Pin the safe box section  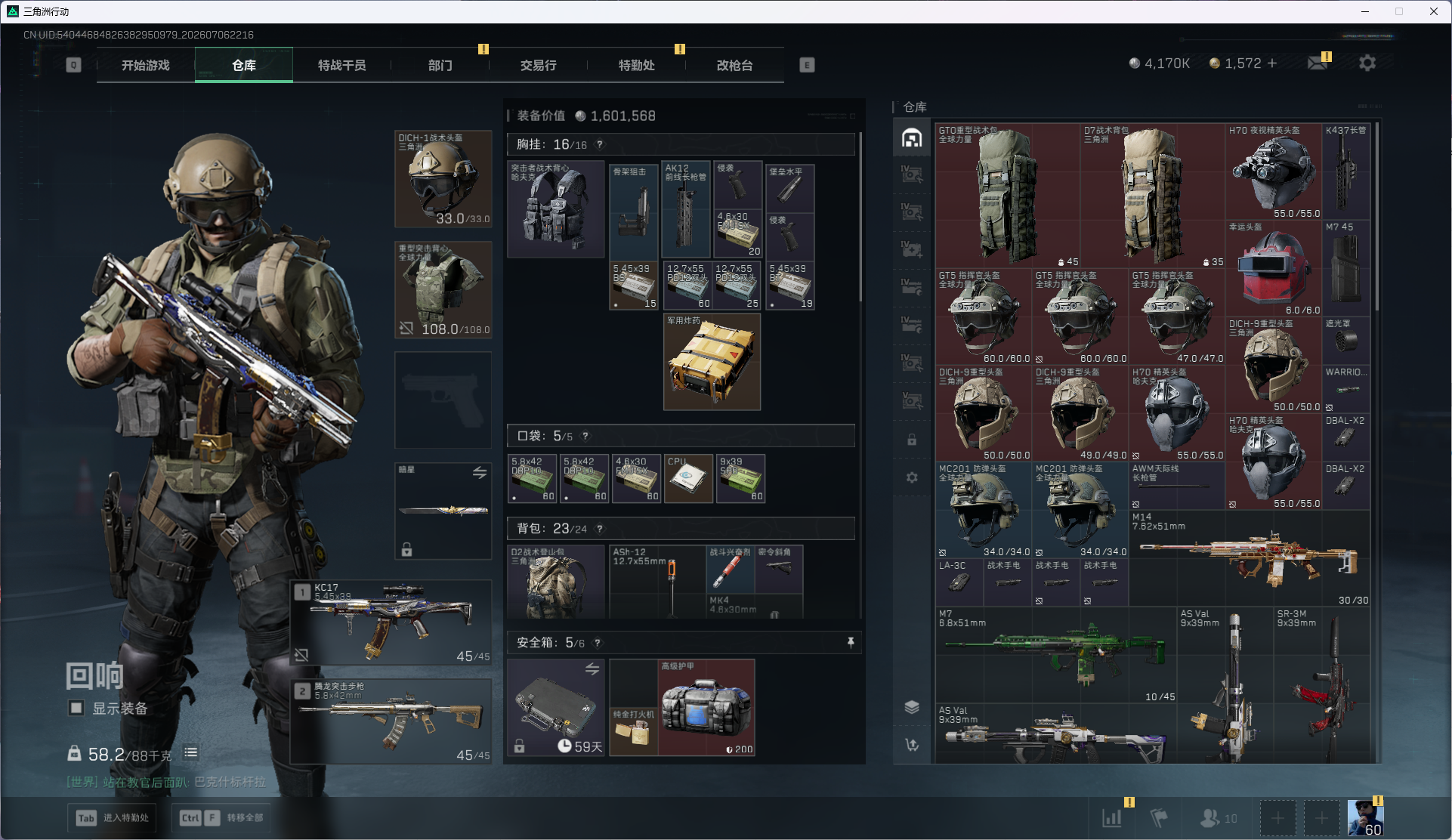pos(851,642)
